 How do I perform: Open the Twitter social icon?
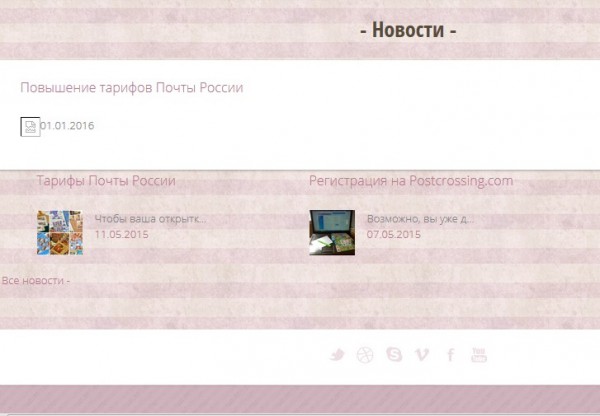coord(337,355)
